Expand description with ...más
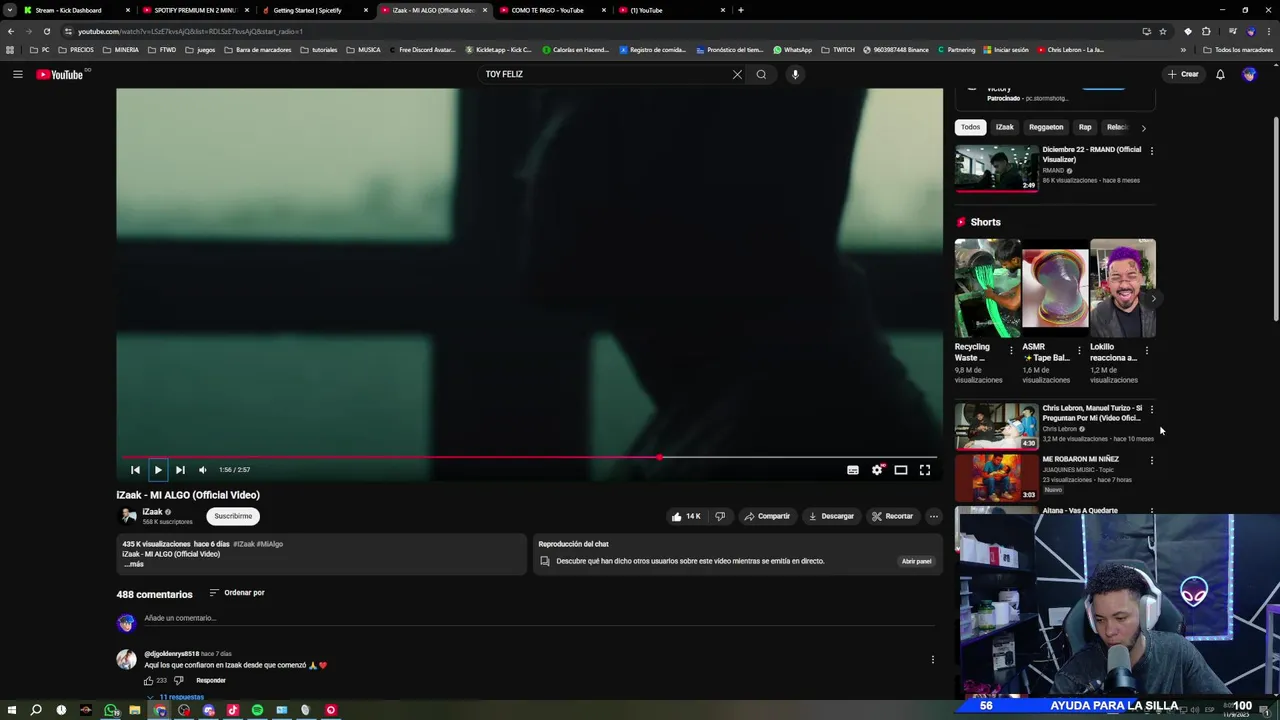This screenshot has width=1280, height=720. coord(134,564)
